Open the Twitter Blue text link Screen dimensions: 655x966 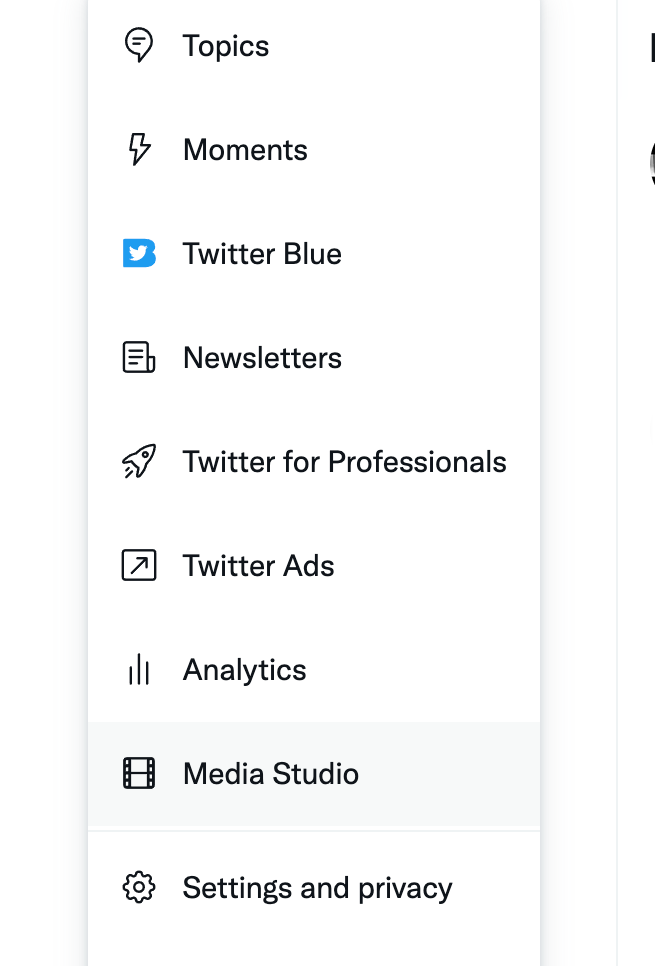click(x=262, y=254)
